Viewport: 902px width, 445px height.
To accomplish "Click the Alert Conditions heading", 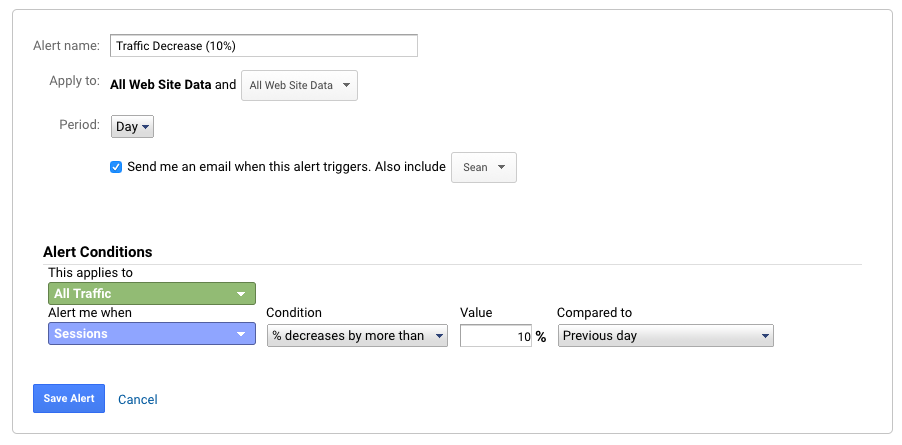I will point(98,252).
